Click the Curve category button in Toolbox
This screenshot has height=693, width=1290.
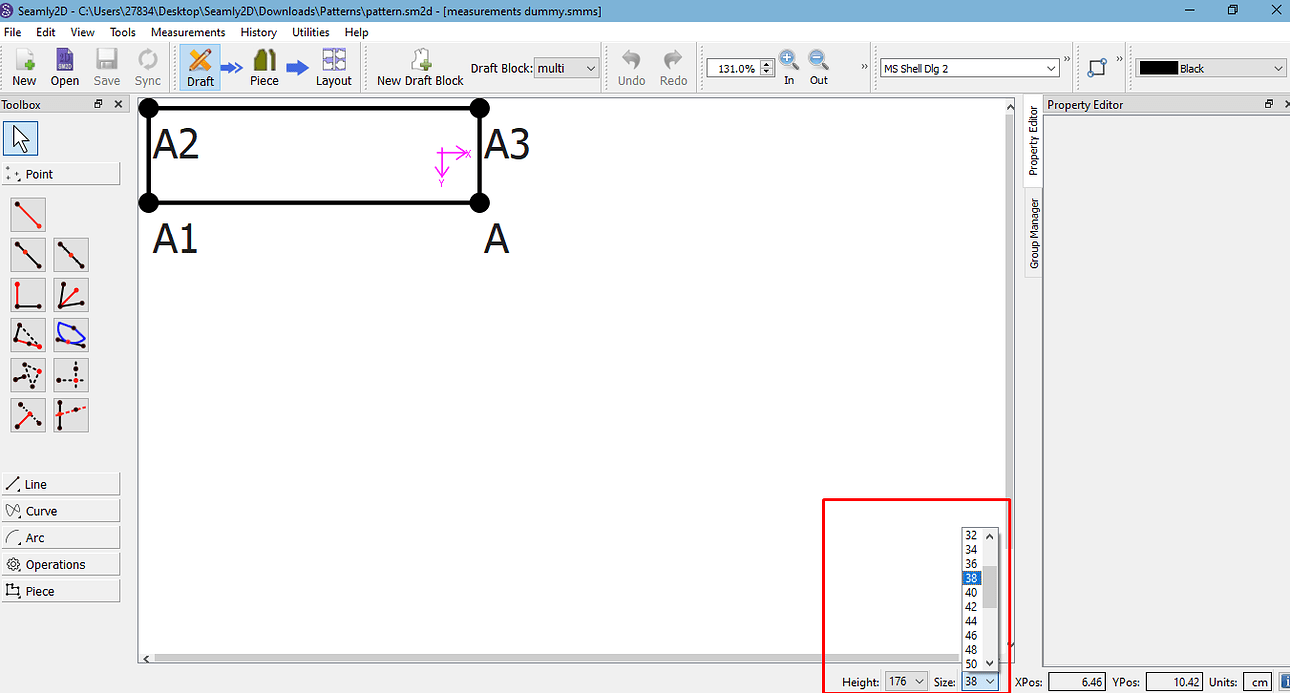coord(61,511)
